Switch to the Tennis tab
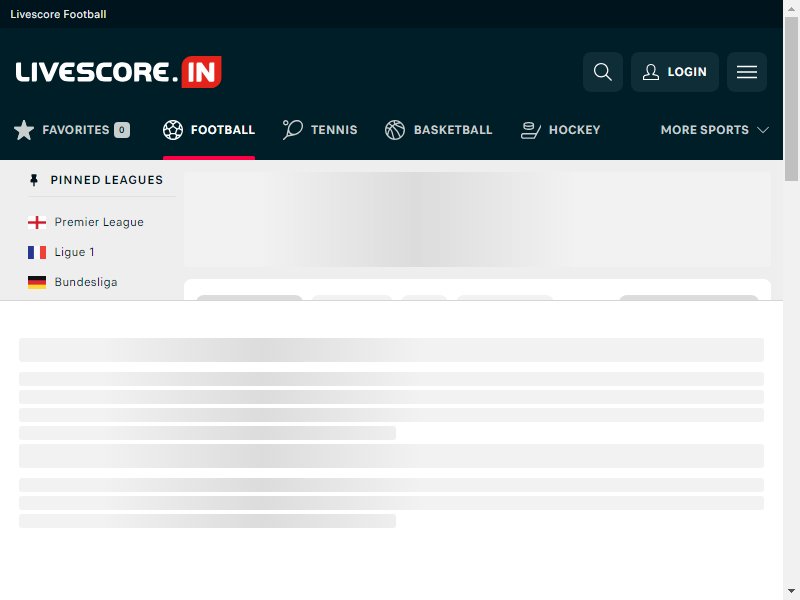800x600 pixels. [320, 130]
